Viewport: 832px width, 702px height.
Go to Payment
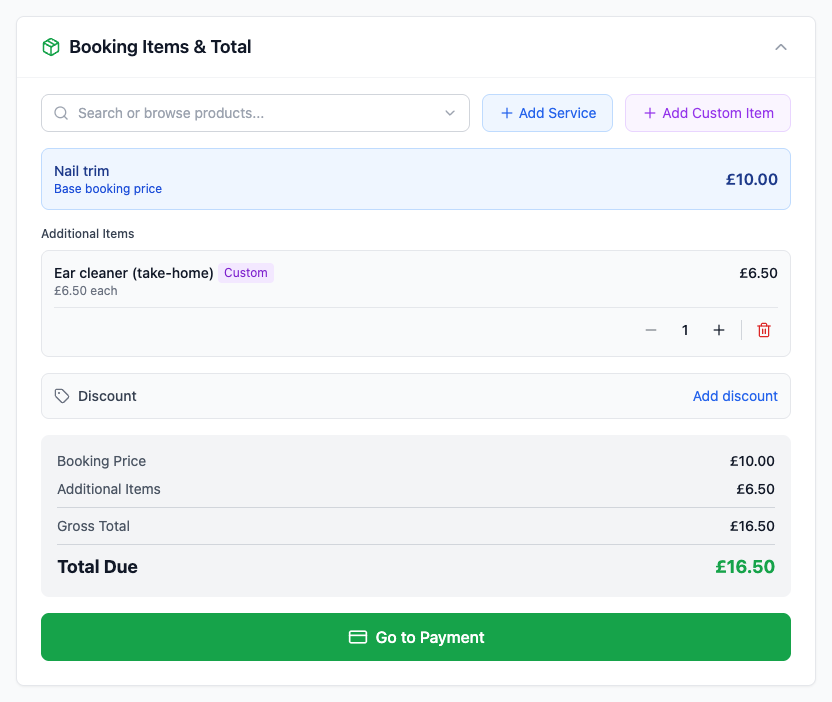click(x=416, y=637)
